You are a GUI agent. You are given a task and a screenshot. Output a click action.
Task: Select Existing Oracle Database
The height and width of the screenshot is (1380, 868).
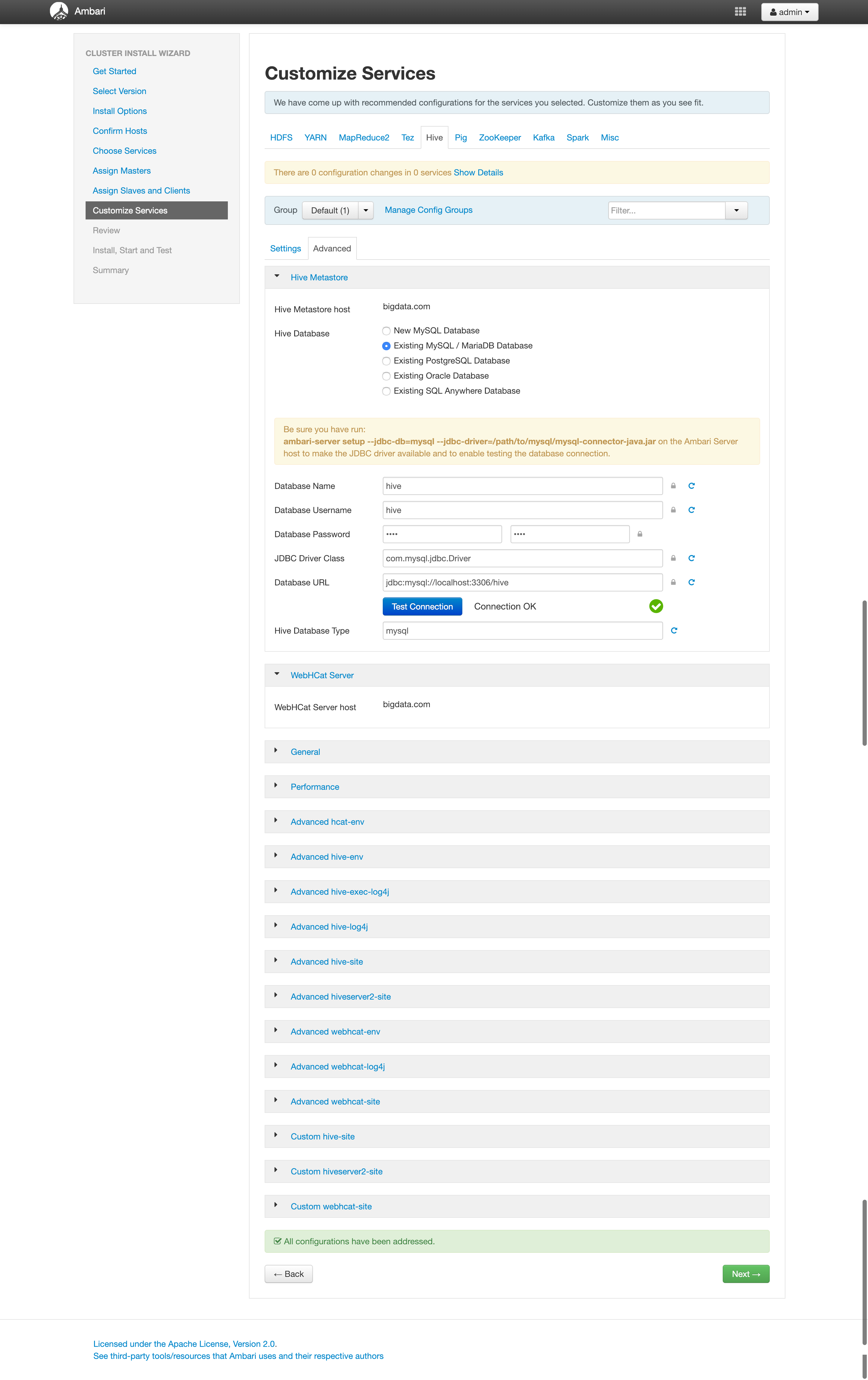386,376
